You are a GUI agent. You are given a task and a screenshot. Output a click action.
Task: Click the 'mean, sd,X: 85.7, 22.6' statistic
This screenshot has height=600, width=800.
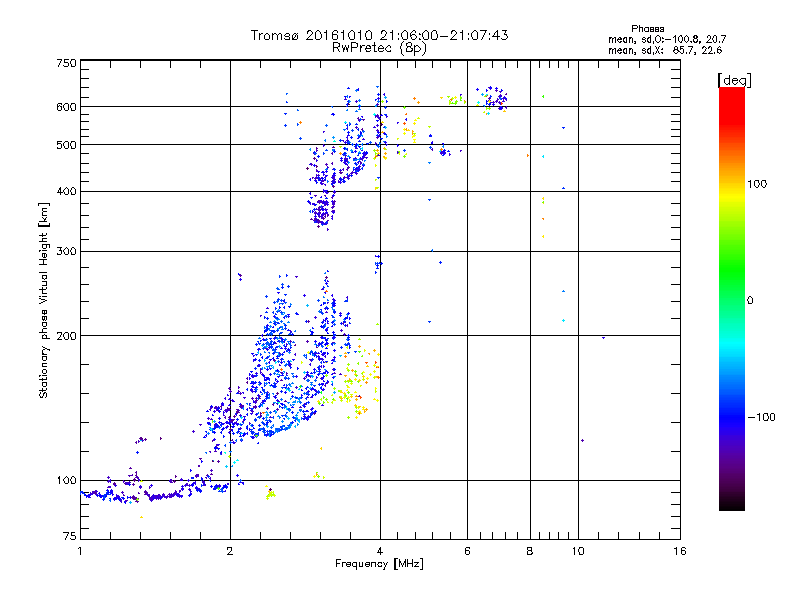pyautogui.click(x=665, y=50)
